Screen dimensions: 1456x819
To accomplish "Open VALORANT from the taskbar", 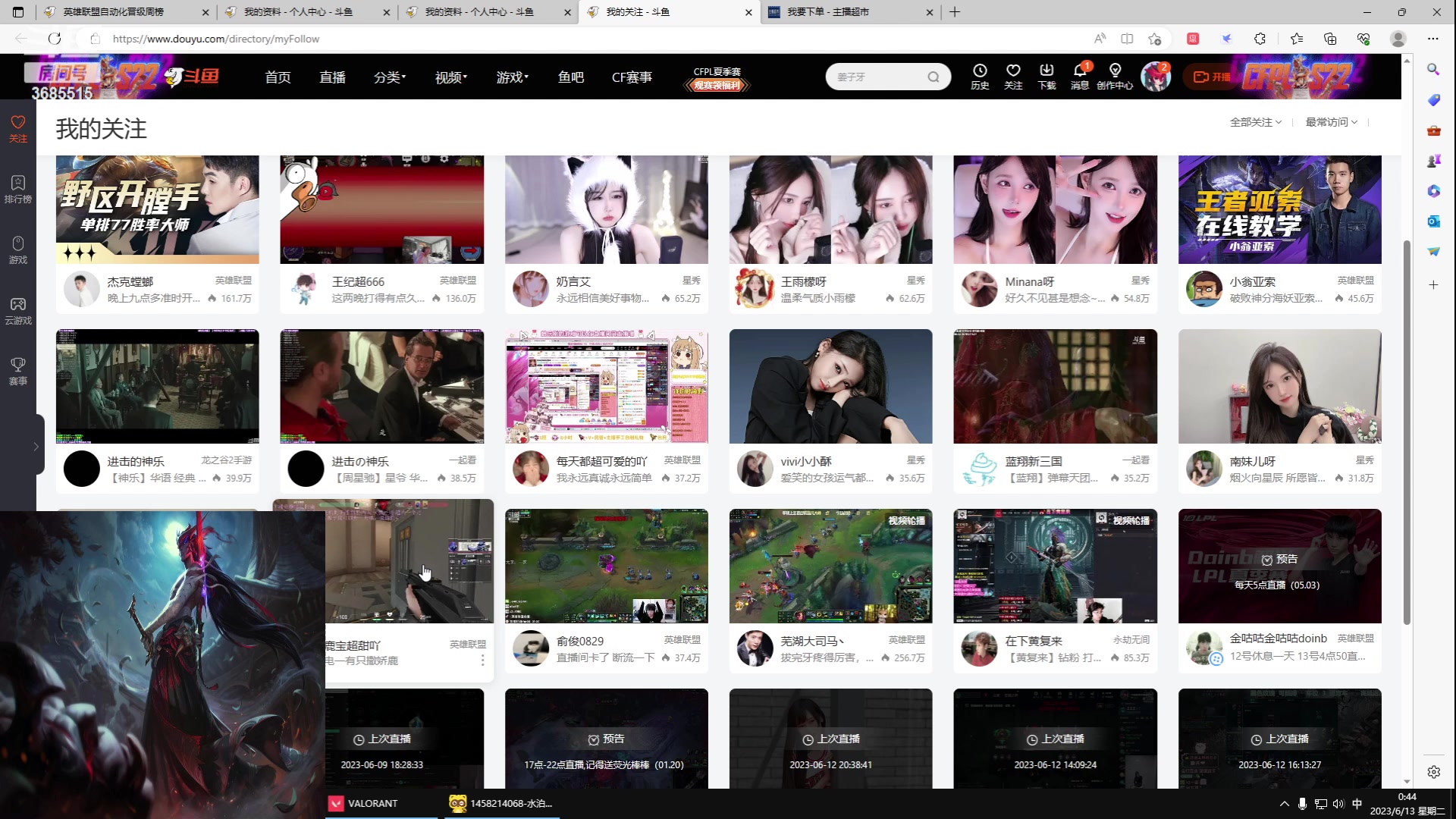I will click(381, 803).
